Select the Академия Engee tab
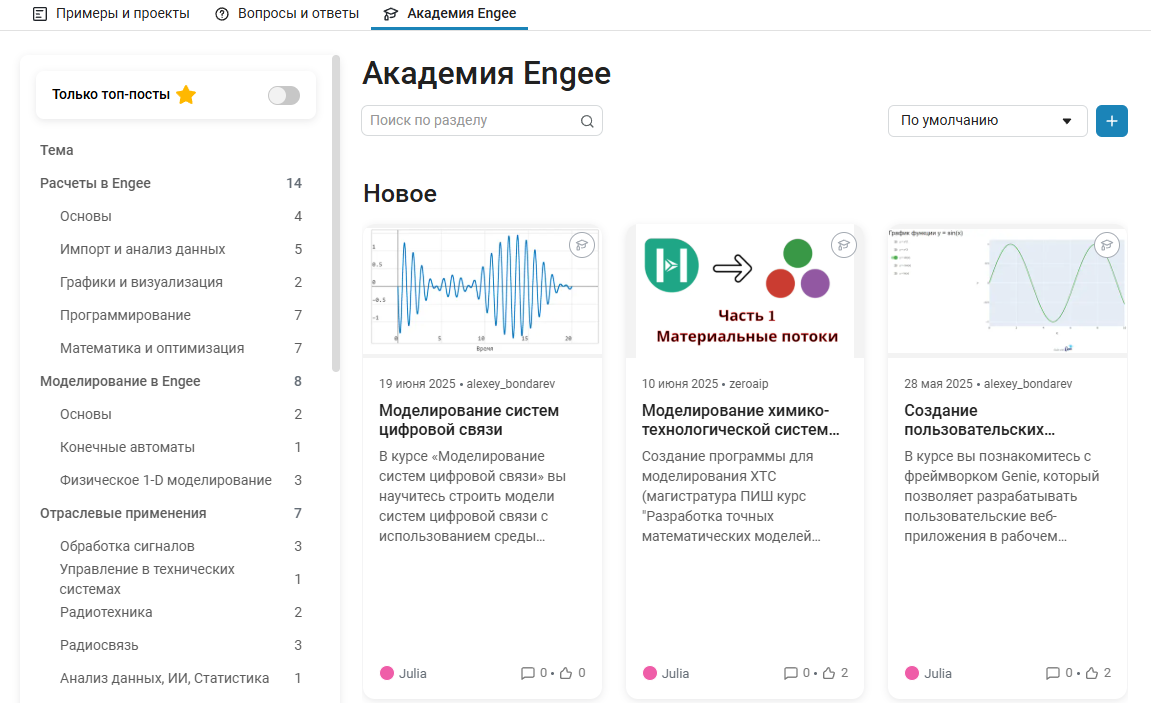Image resolution: width=1151 pixels, height=703 pixels. 449,13
